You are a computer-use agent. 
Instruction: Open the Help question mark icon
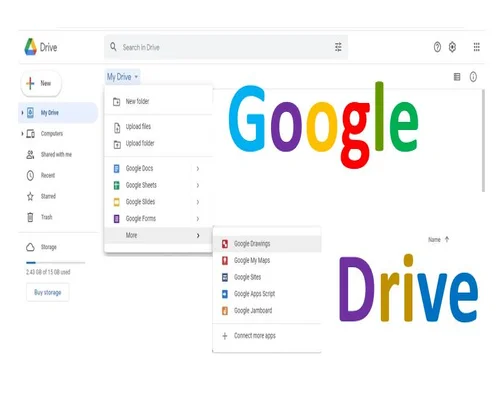(437, 47)
